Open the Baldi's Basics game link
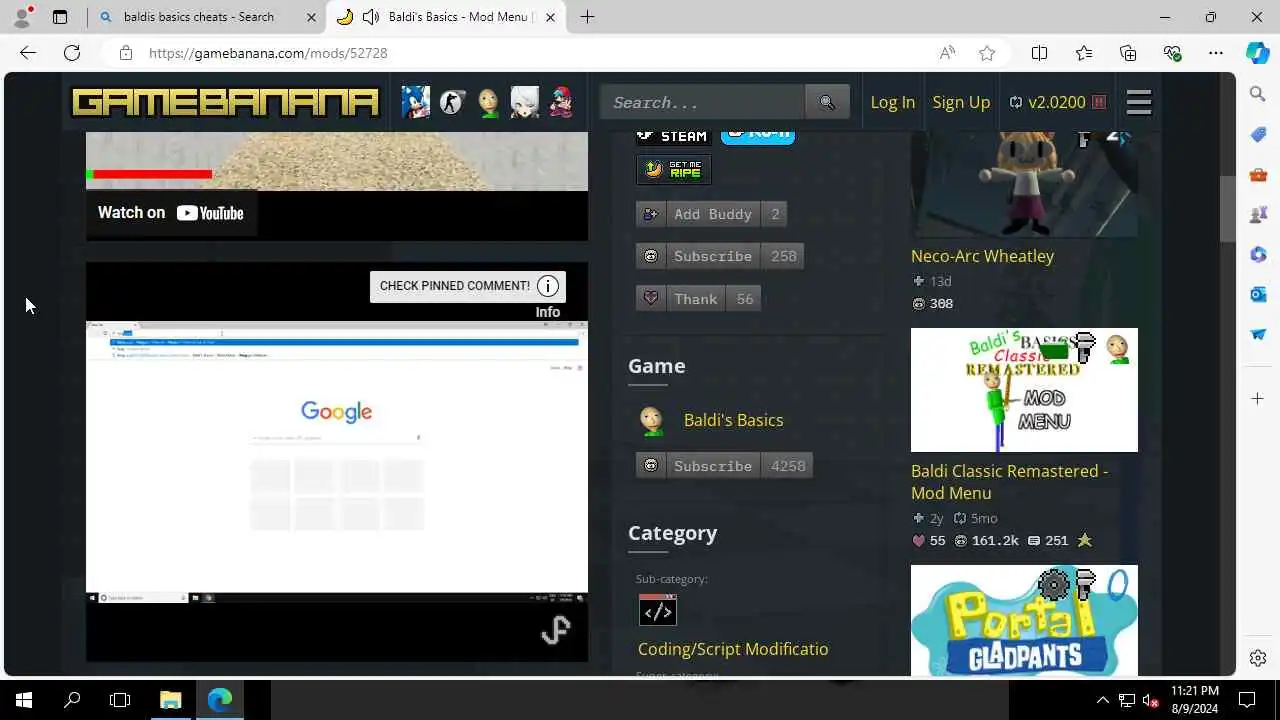 [733, 420]
